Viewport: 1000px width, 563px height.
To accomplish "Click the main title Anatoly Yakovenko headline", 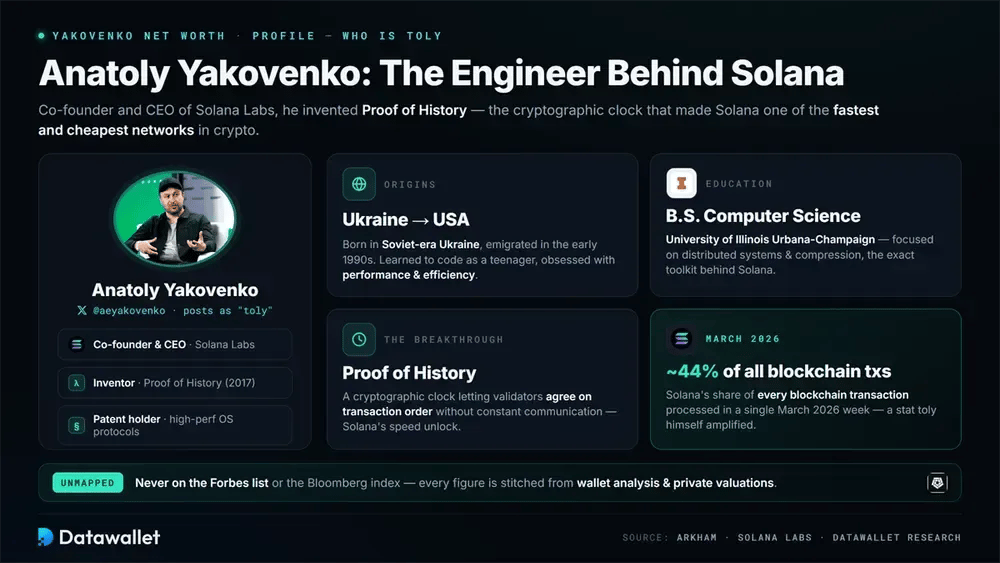I will point(441,73).
